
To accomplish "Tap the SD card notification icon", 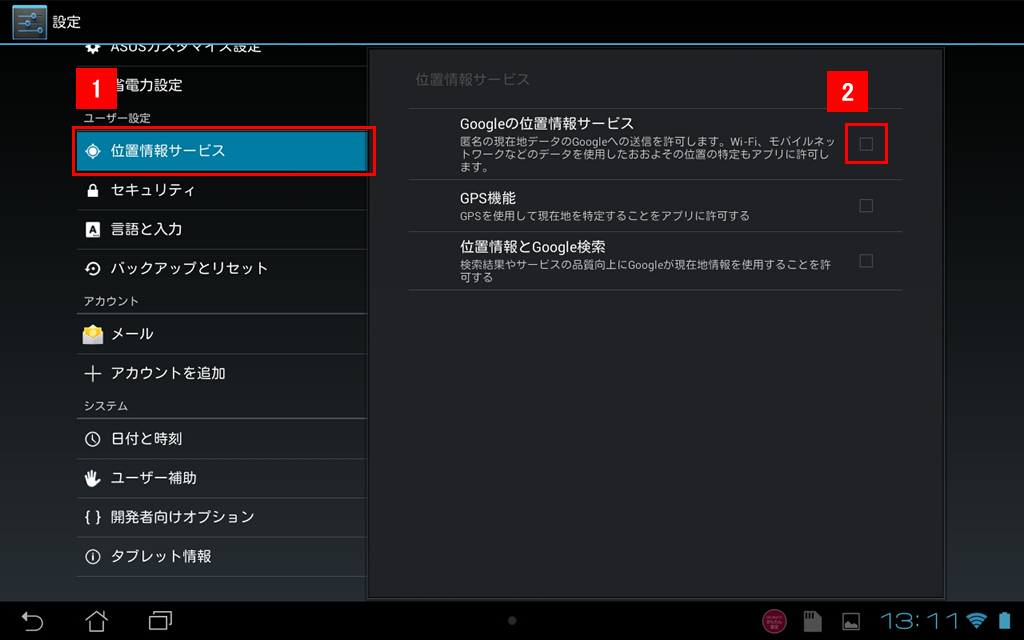I will click(x=812, y=621).
